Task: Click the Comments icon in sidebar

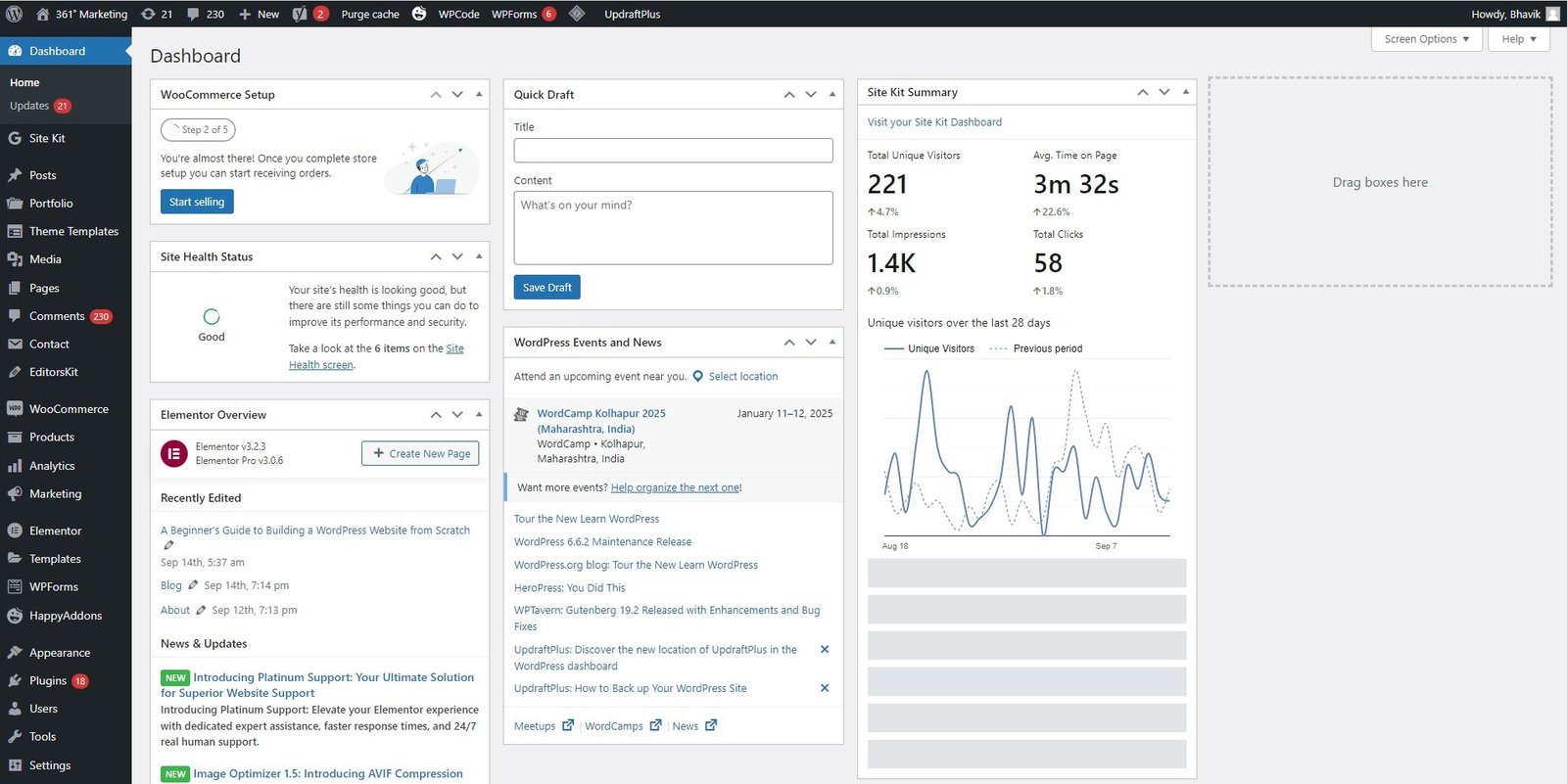Action: 15,316
